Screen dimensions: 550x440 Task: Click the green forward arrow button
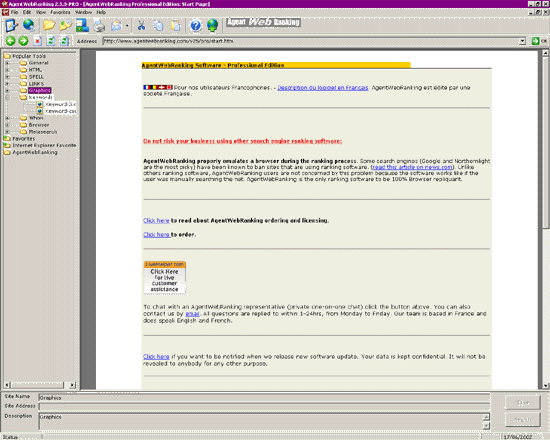24,41
